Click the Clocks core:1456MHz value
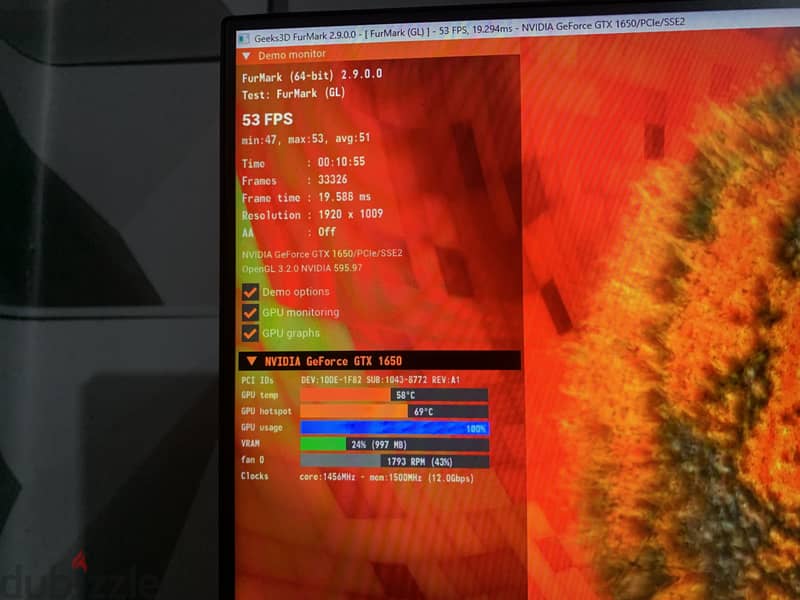 (x=386, y=478)
